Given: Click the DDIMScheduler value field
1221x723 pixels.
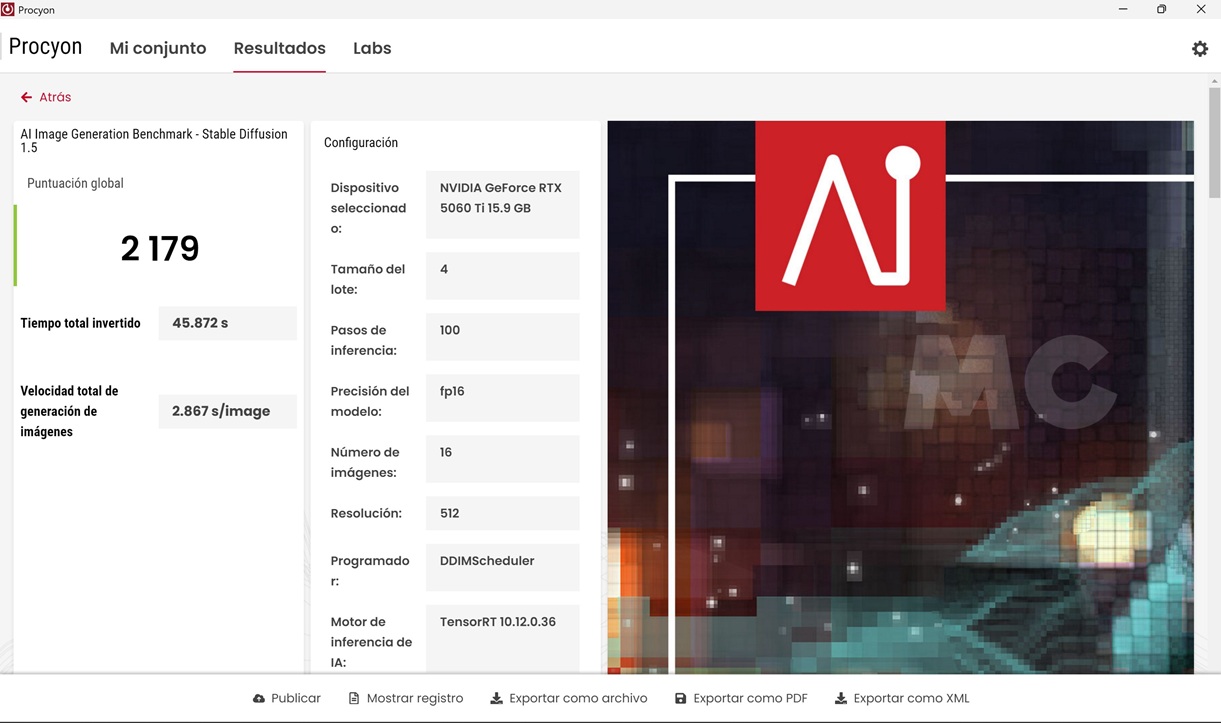Looking at the screenshot, I should pyautogui.click(x=502, y=562).
